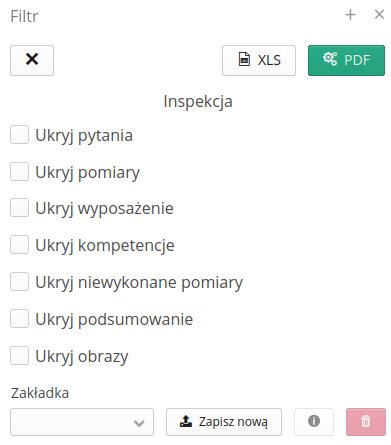Toggle the Ukryj wyposażenie checkbox
The width and height of the screenshot is (391, 445).
pyautogui.click(x=19, y=208)
